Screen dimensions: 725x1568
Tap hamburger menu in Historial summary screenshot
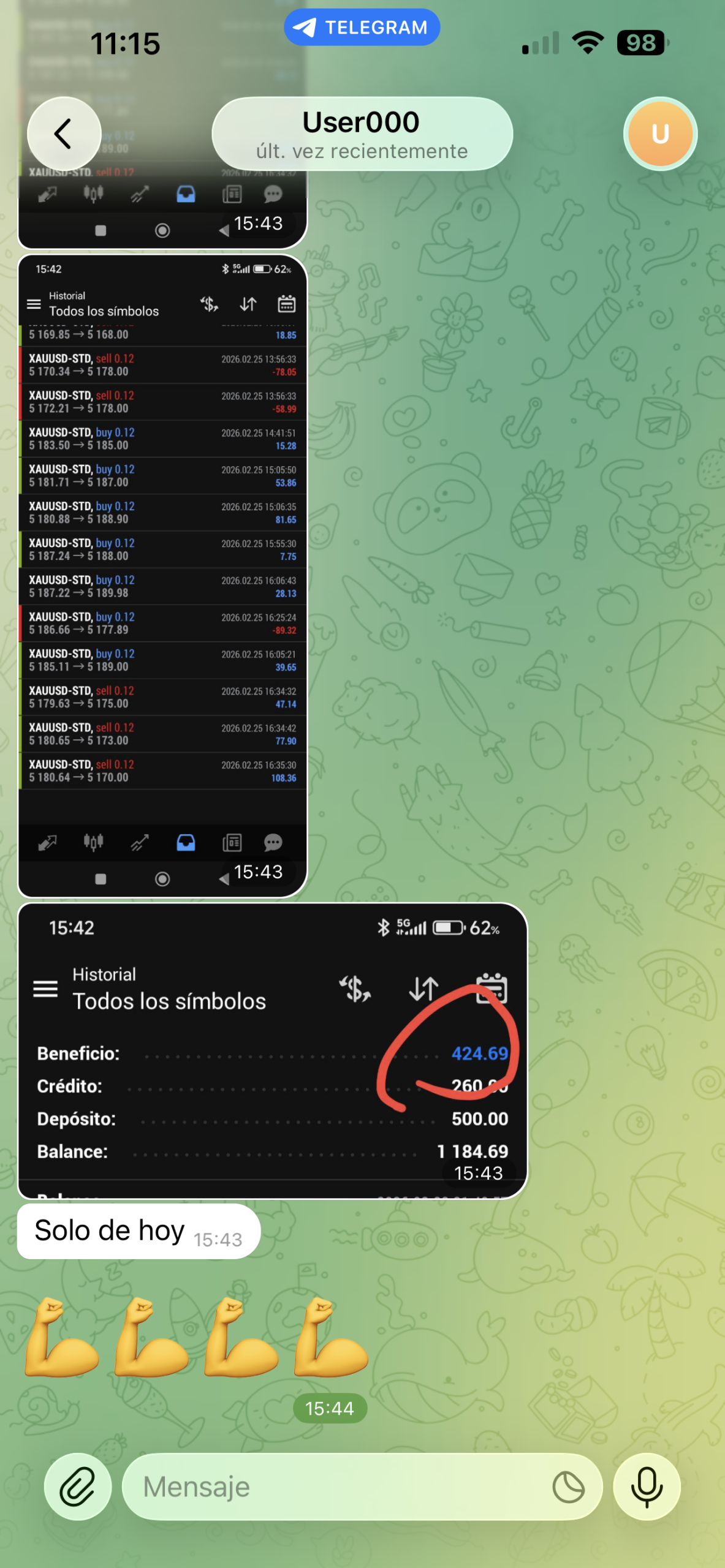tap(45, 988)
